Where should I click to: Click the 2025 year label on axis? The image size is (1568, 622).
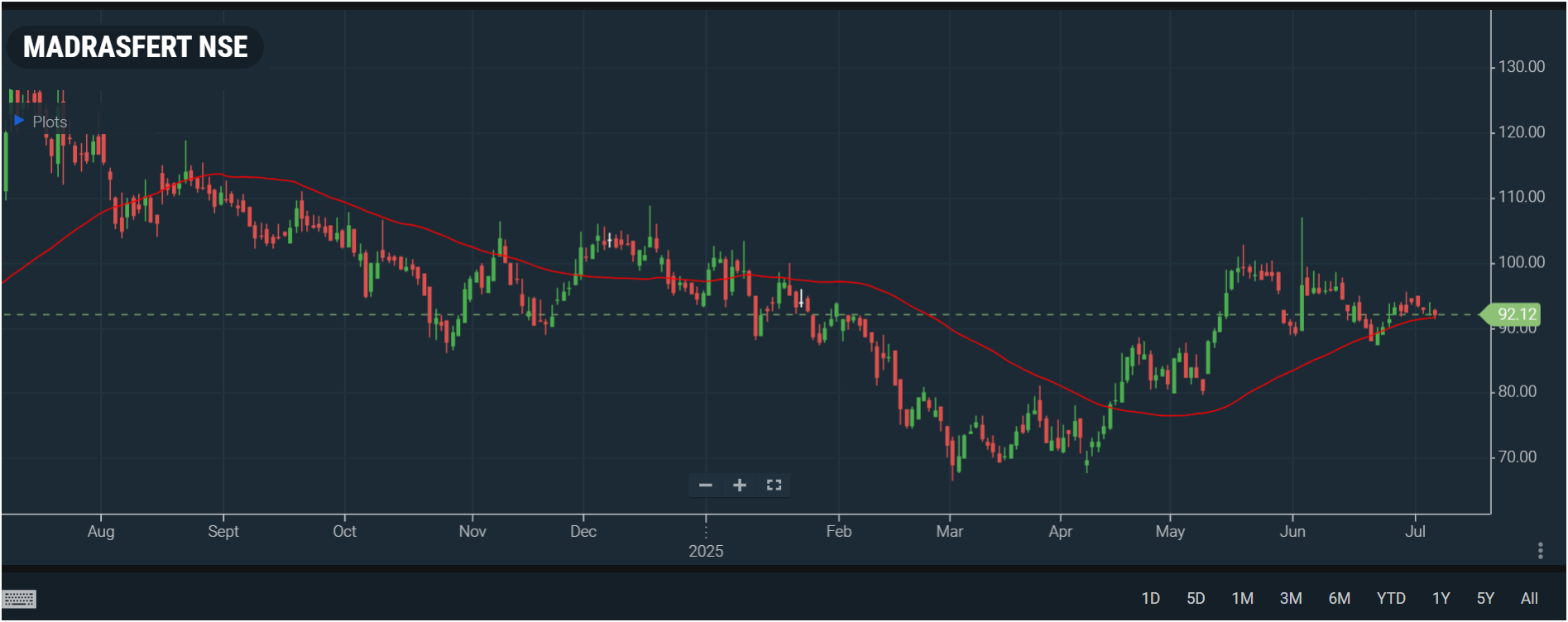pos(706,551)
